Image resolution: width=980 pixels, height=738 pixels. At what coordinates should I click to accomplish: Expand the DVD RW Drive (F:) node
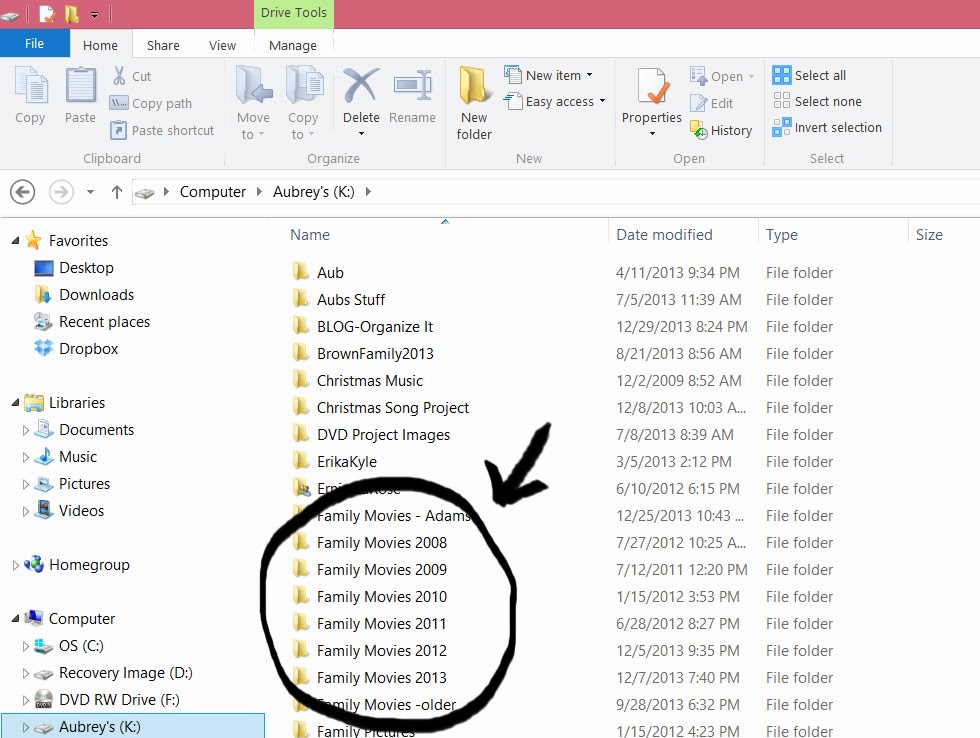tap(26, 700)
